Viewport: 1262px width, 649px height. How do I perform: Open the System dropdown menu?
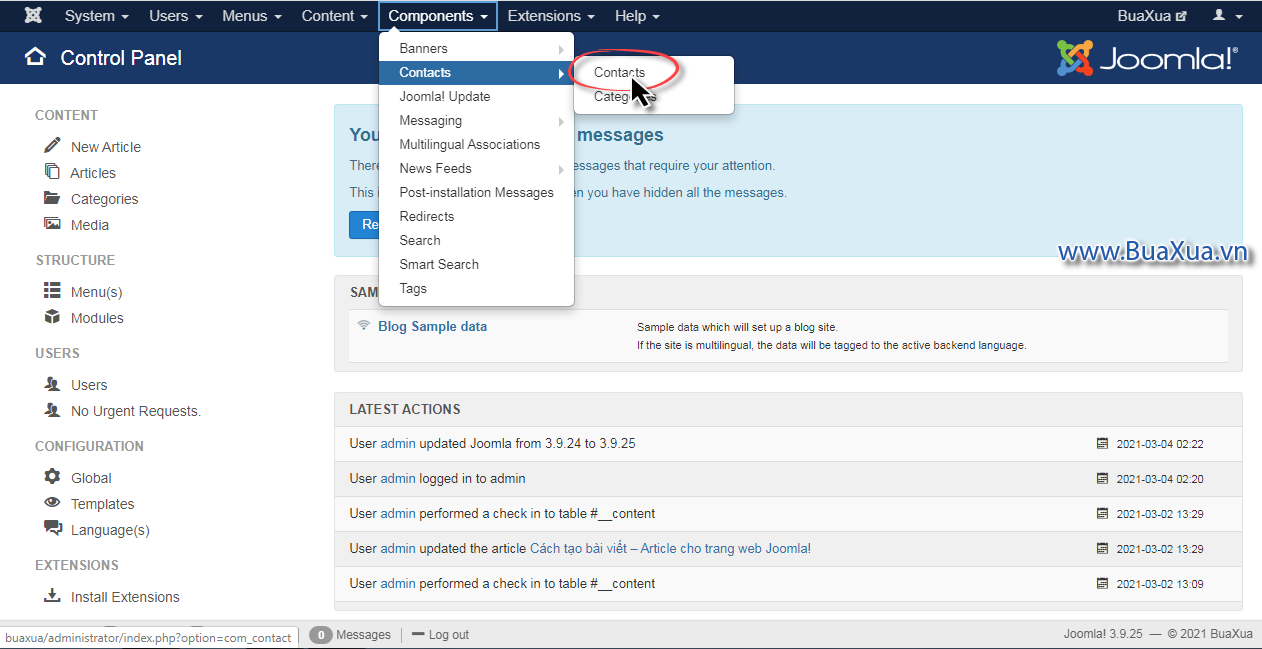click(97, 16)
